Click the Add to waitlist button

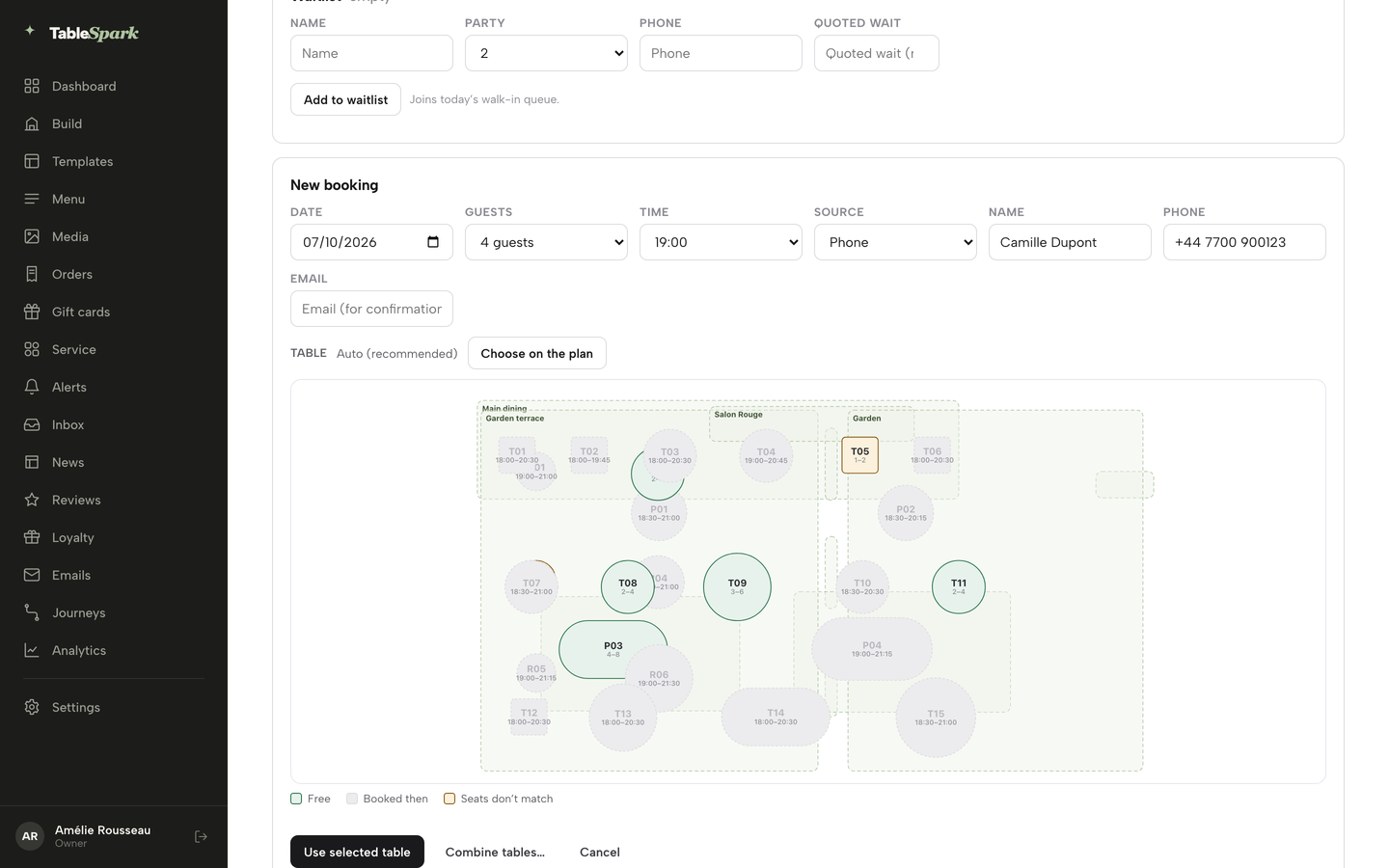(345, 99)
